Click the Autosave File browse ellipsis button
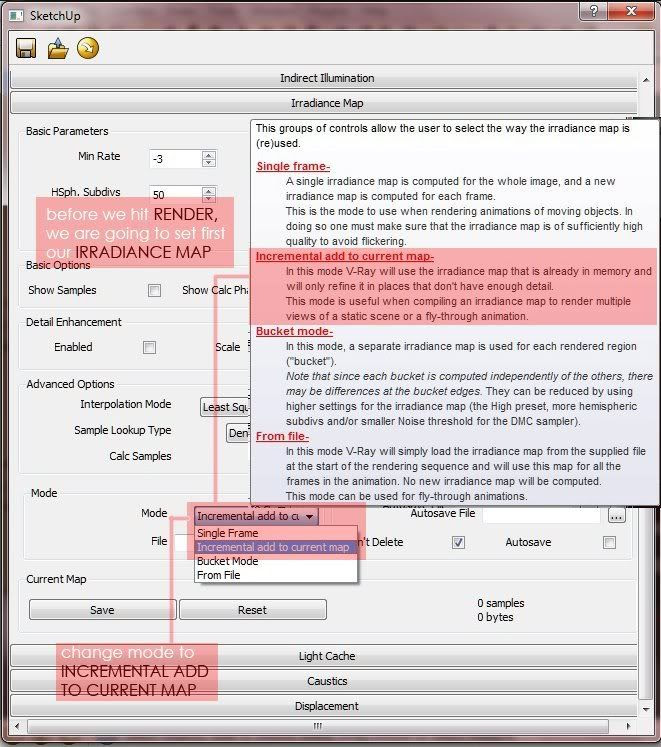The image size is (661, 747). pos(617,516)
